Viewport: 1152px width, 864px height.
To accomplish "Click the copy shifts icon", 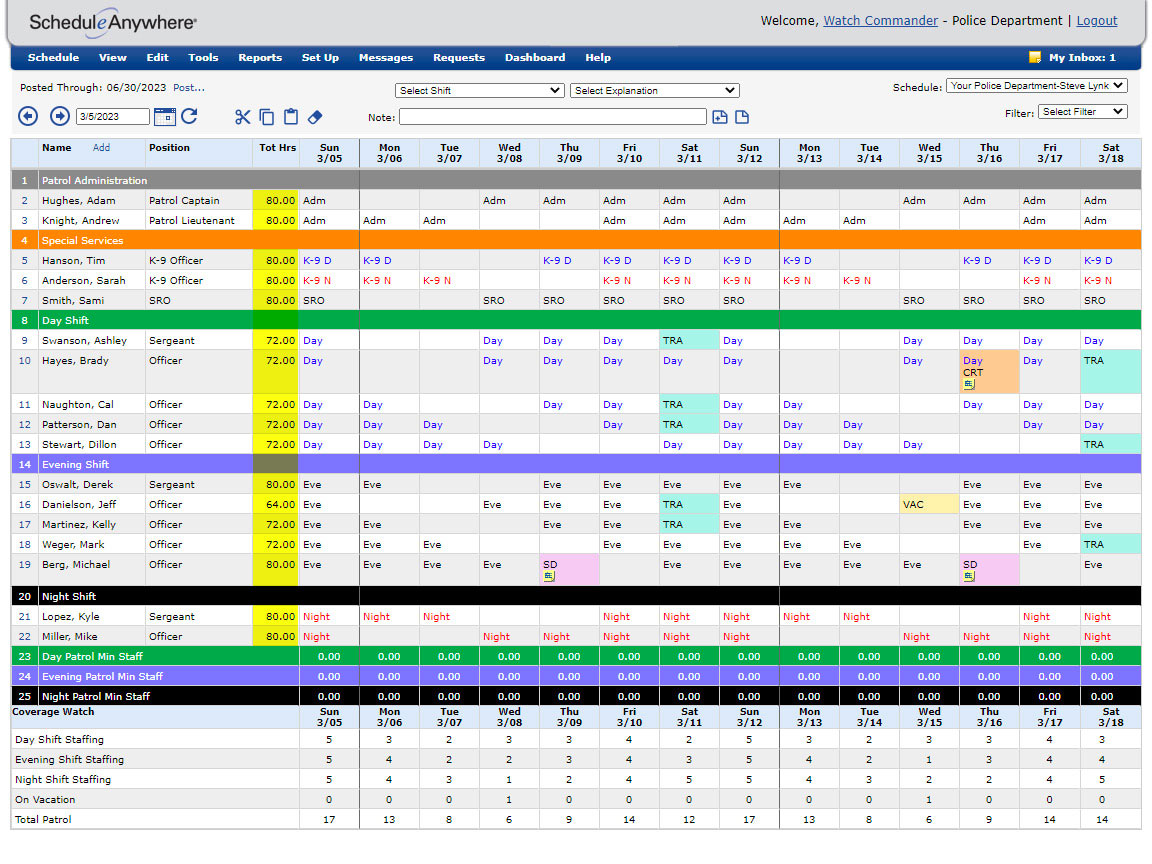I will [267, 117].
